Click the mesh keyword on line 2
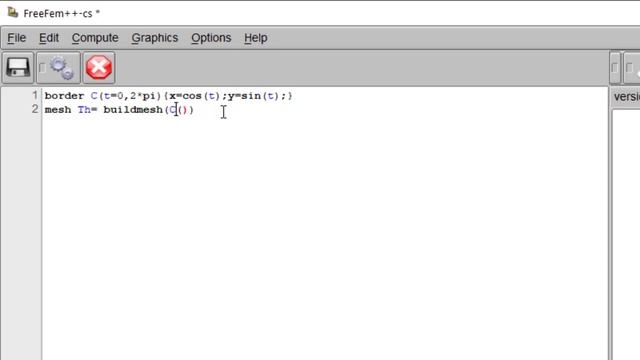Image resolution: width=640 pixels, height=360 pixels. (58, 110)
